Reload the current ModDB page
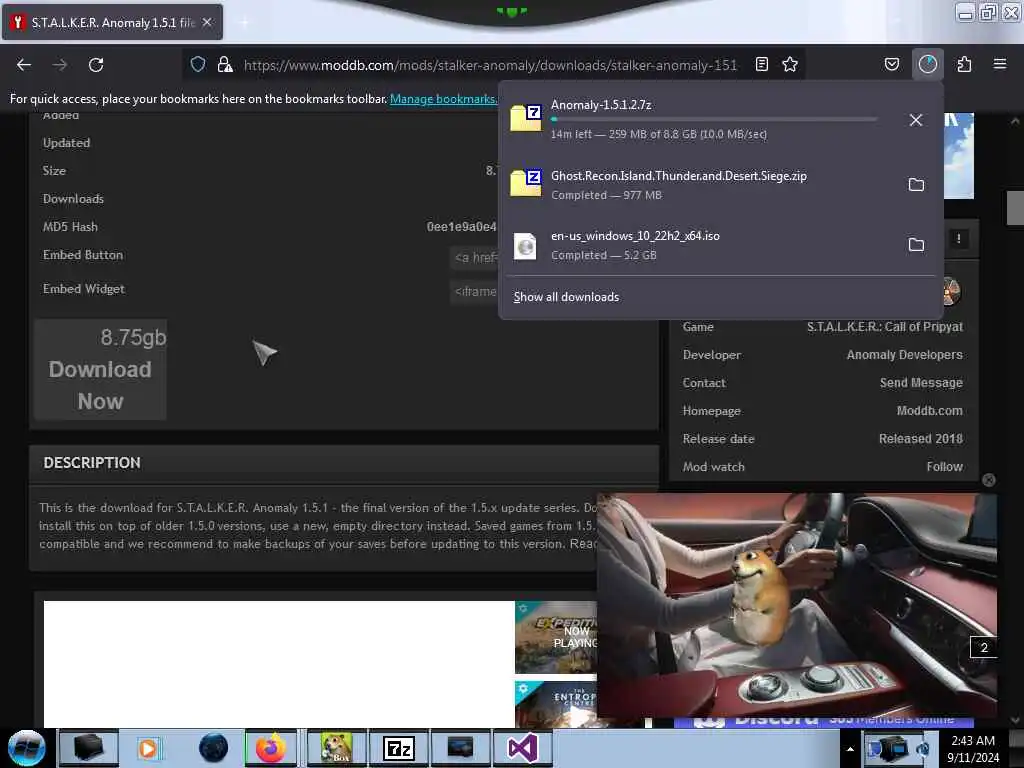The image size is (1024, 768). 96,65
